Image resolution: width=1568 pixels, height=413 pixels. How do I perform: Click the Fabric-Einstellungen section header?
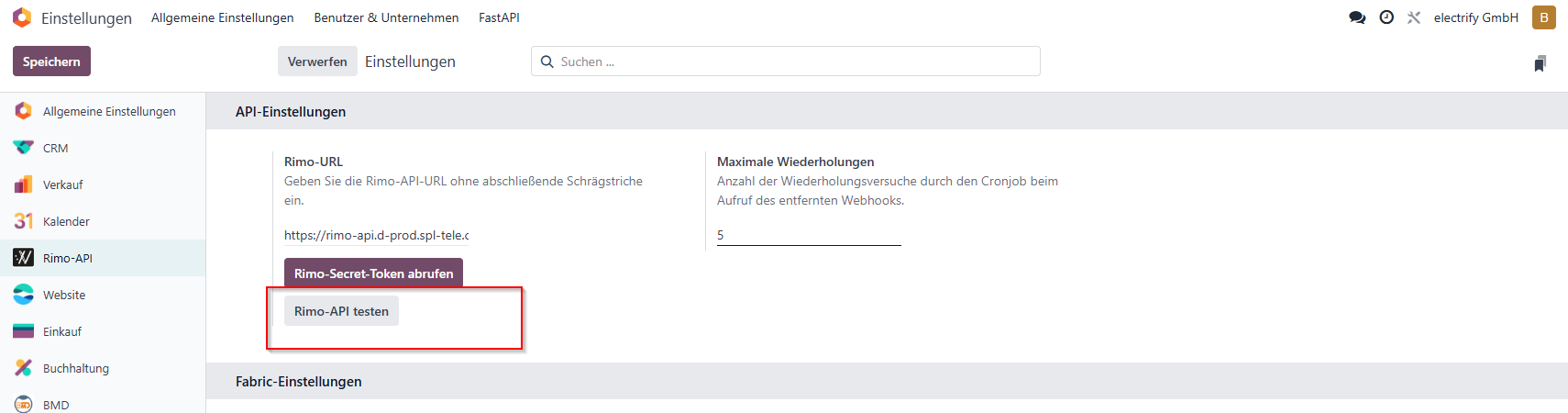(x=299, y=381)
